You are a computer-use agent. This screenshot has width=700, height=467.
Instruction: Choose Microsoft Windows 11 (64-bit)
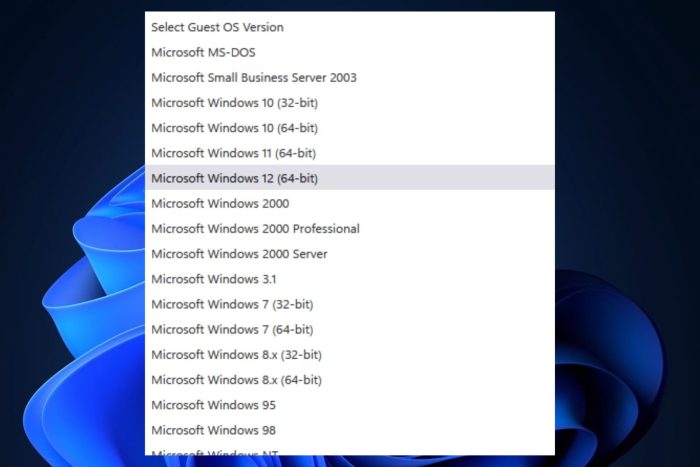pyautogui.click(x=350, y=153)
